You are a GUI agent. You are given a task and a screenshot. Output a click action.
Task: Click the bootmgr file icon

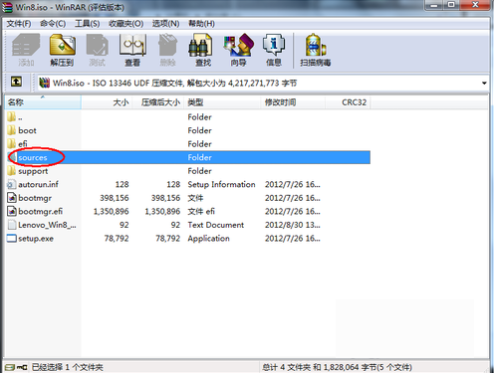click(12, 198)
